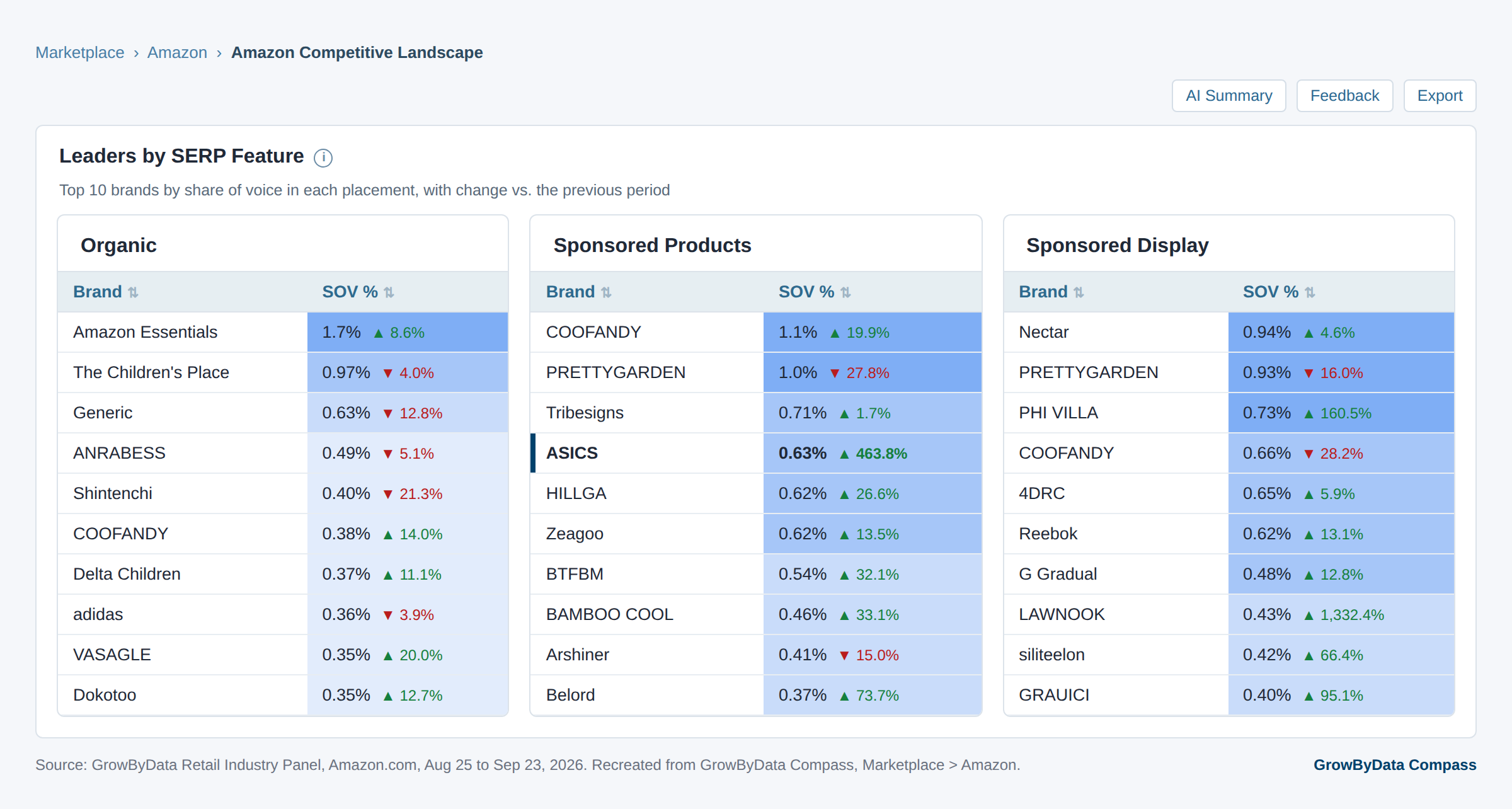Sort Organic table by Brand sort icon
The image size is (1512, 809).
[133, 292]
